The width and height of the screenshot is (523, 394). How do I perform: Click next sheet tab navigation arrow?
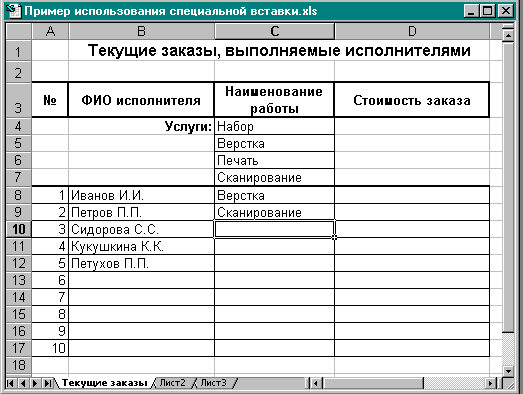(35, 383)
